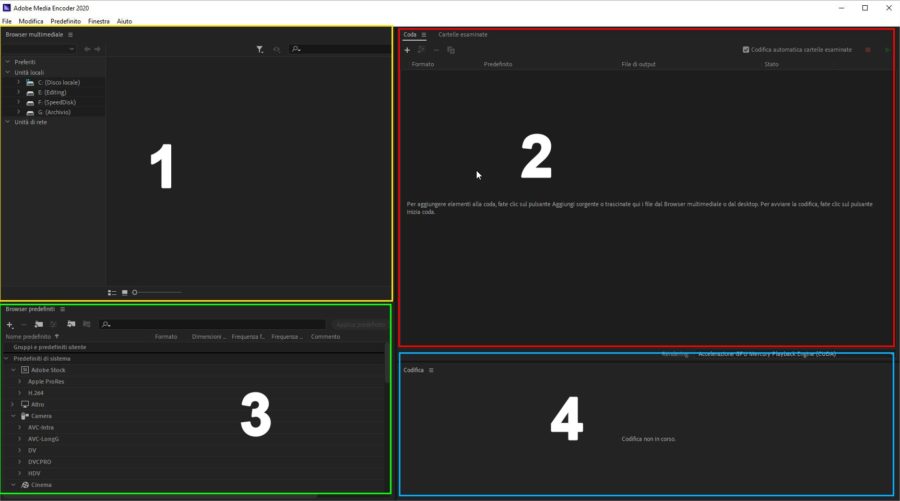Open the Predefinito menu
Viewport: 900px width, 501px height.
[x=65, y=21]
